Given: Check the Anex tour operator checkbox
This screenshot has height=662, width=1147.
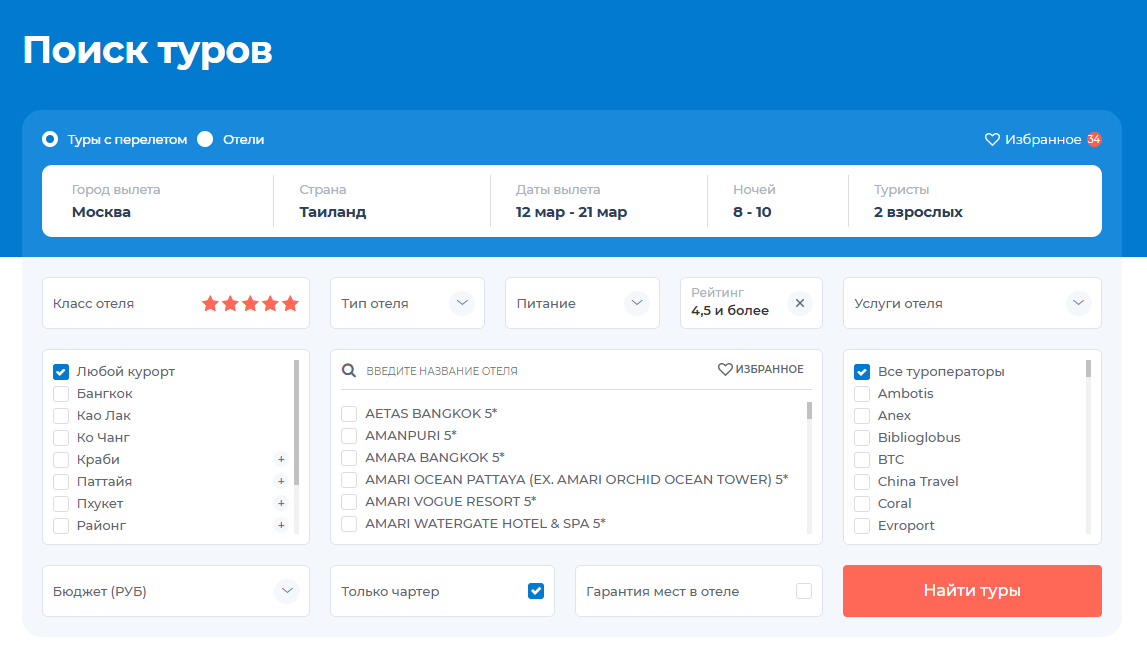Looking at the screenshot, I should 861,415.
